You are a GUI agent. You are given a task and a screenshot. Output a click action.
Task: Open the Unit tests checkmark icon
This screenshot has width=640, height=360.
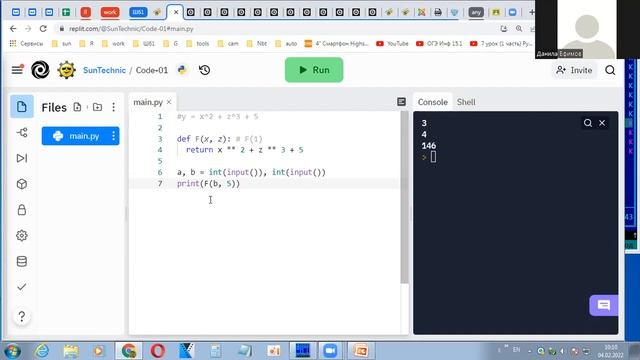tap(22, 287)
